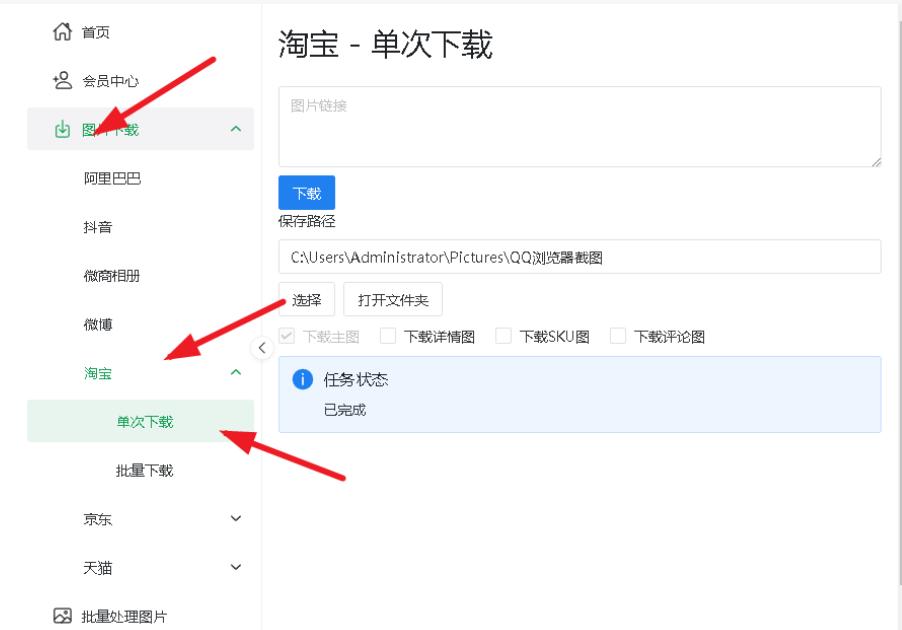Click the image download icon in sidebar

62,129
